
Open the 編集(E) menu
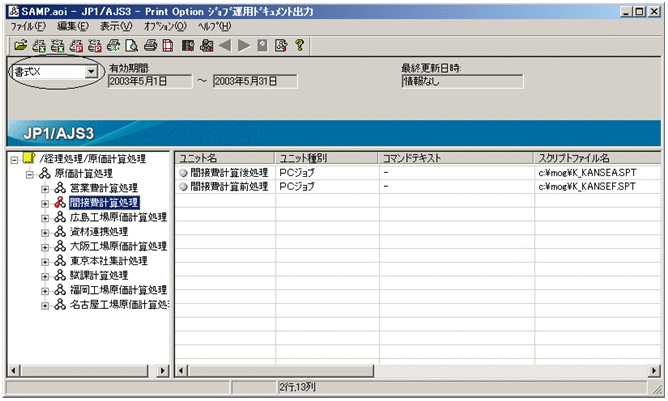point(73,26)
